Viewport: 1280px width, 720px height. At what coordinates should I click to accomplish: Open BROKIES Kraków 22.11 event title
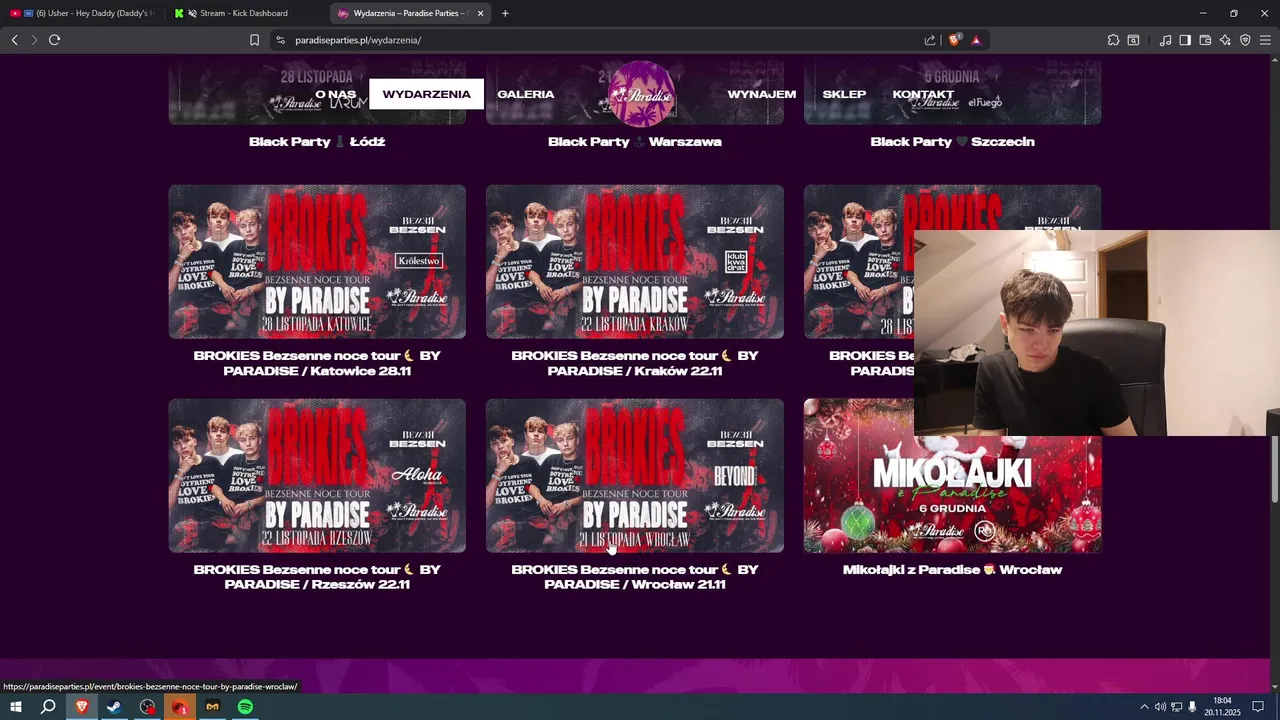(635, 363)
